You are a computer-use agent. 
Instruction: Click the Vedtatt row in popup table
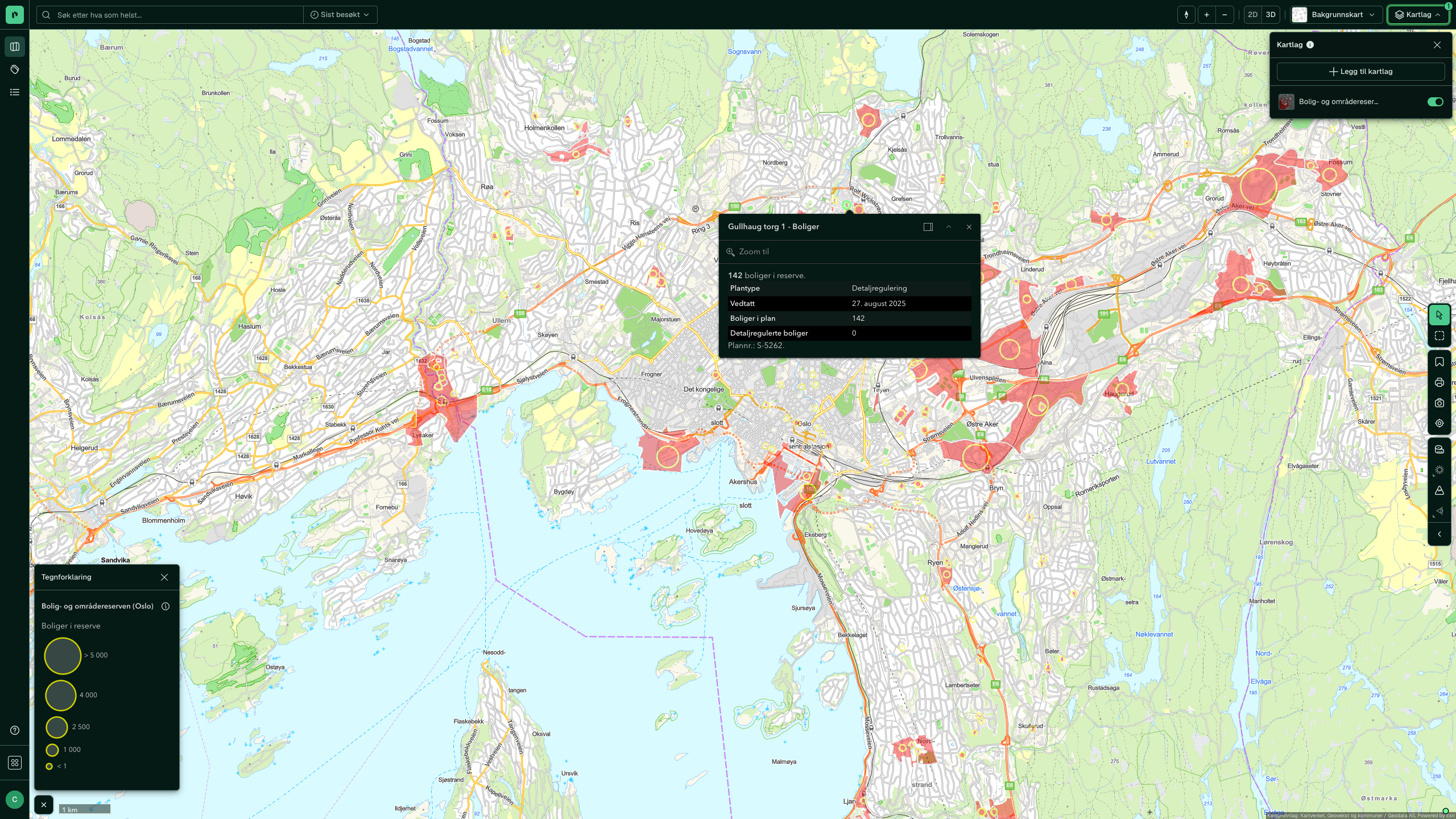[849, 304]
